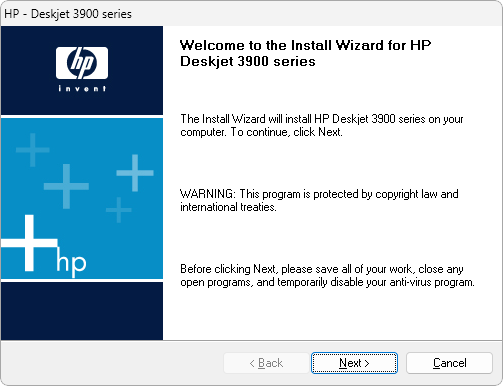This screenshot has height=386, width=503.
Task: Click the 'HP - Deskjet 3900 series' window title
Action: tap(68, 14)
